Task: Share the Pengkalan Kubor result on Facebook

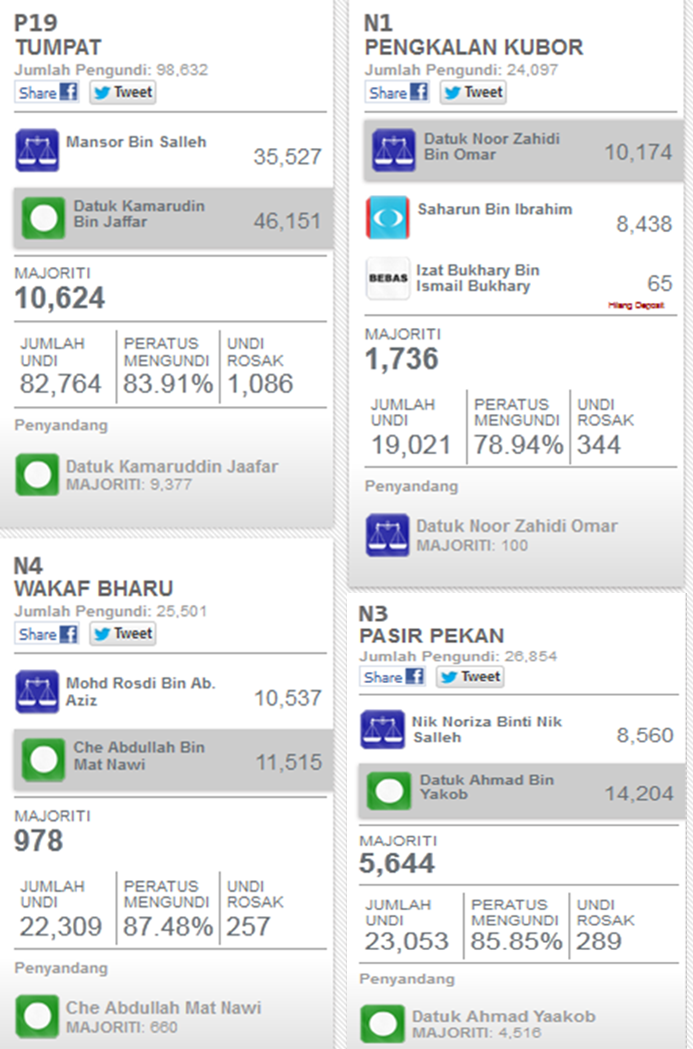Action: tap(397, 92)
